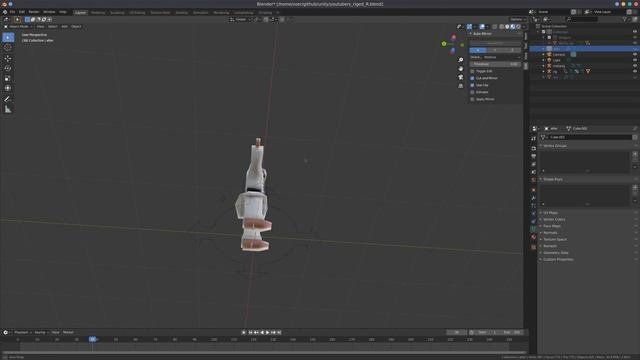Switch viewport to wireframe shading
Screen dimensions: 640x360
pos(502,27)
